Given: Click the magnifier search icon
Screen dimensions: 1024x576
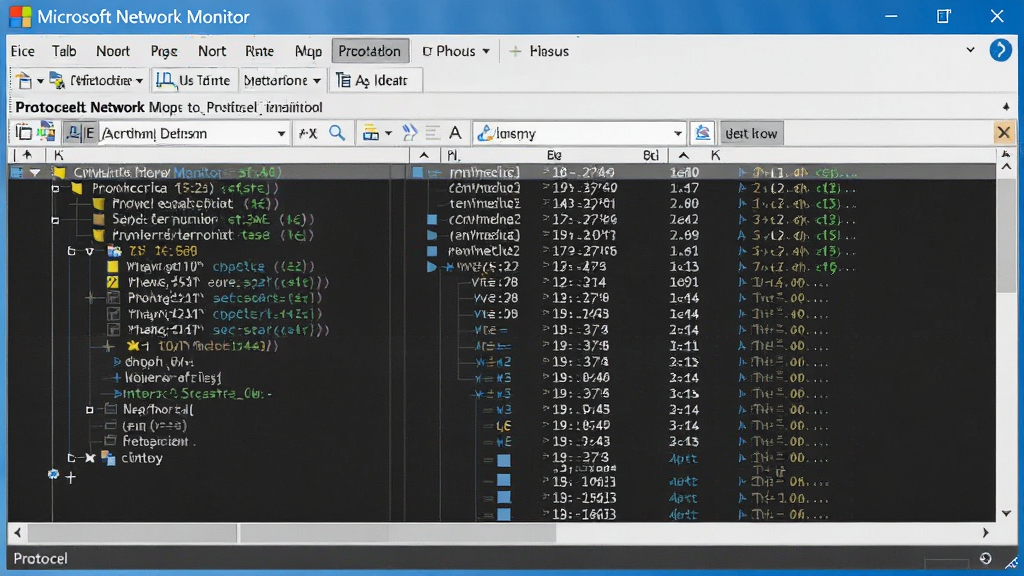Looking at the screenshot, I should (337, 133).
